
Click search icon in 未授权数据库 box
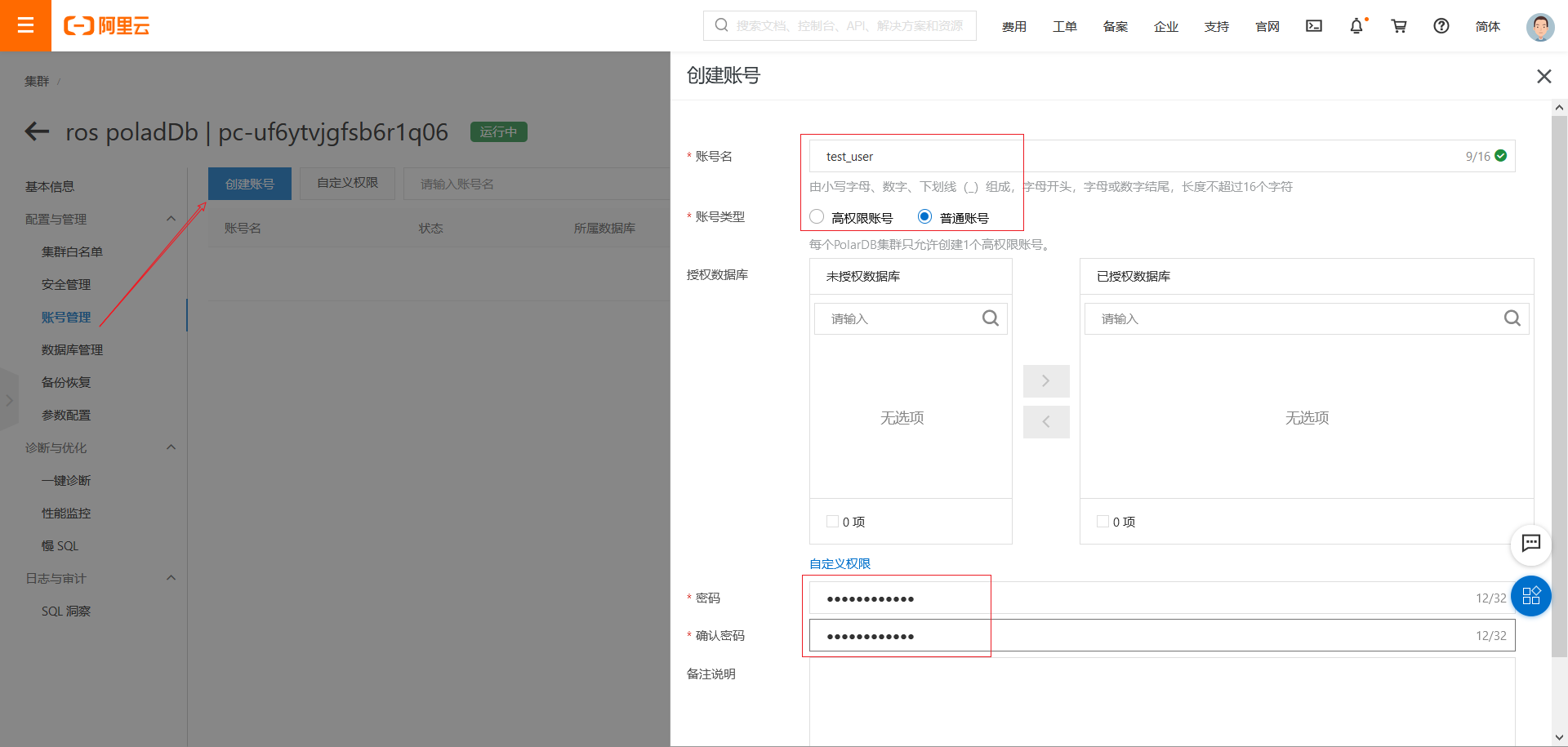(x=991, y=318)
